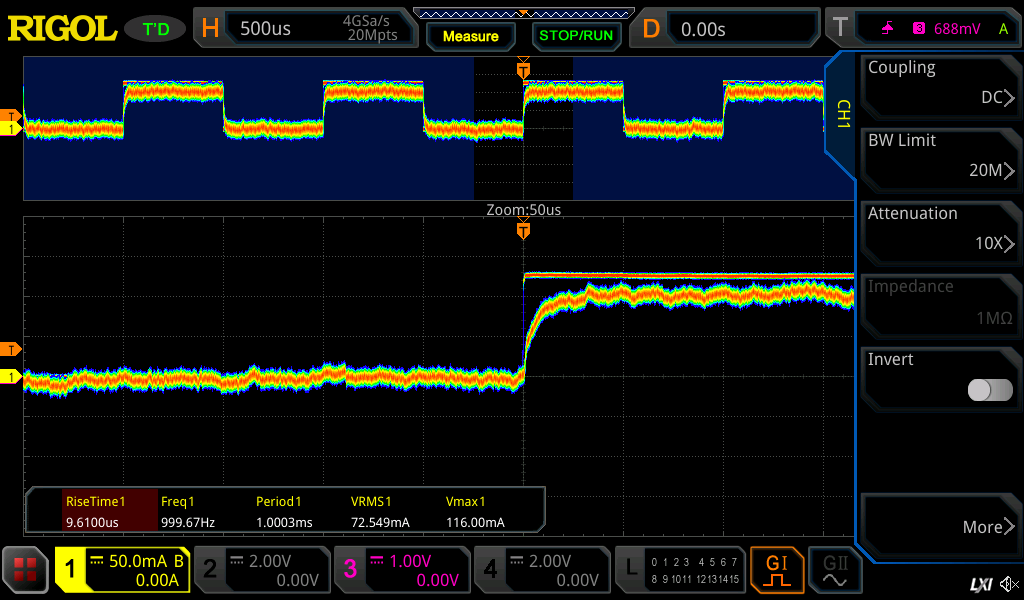Select the GI signal generator icon
The width and height of the screenshot is (1024, 600).
777,570
